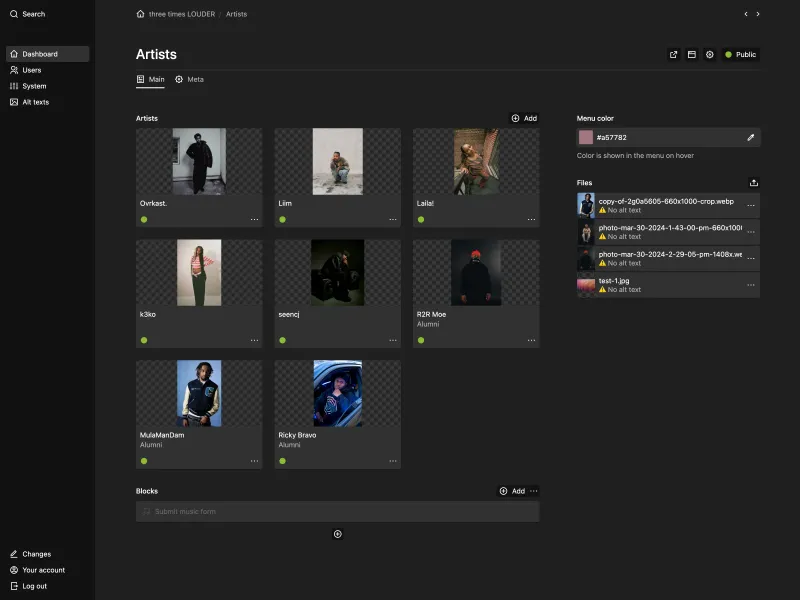Click the #a57782 menu color swatch
Screen dimensions: 800x600
(585, 137)
